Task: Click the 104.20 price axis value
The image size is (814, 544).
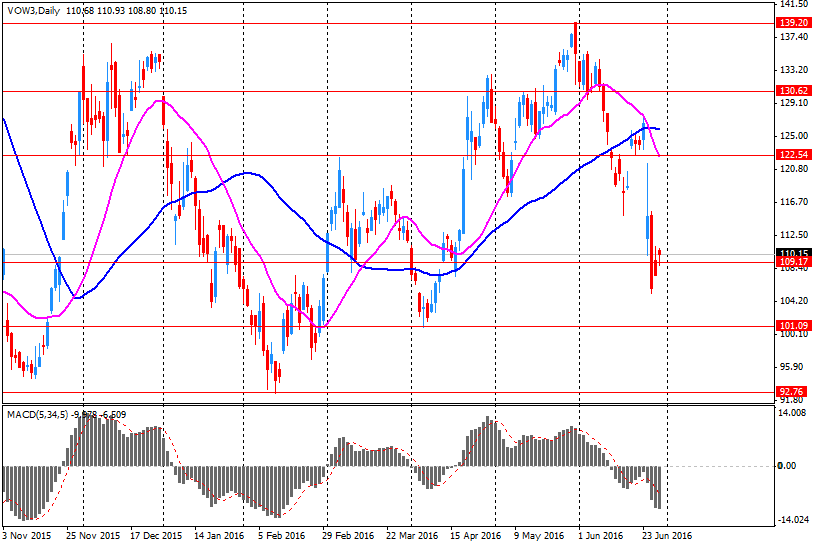Action: click(x=794, y=301)
